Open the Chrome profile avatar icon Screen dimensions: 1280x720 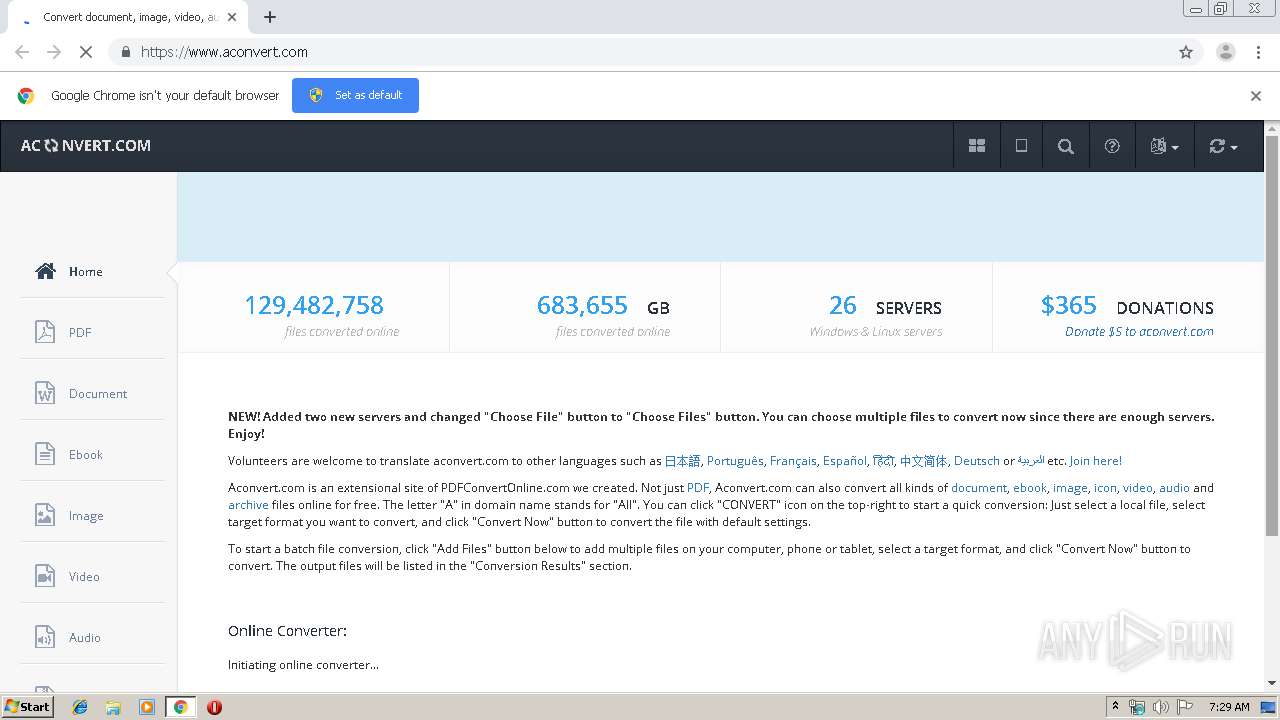[1226, 52]
